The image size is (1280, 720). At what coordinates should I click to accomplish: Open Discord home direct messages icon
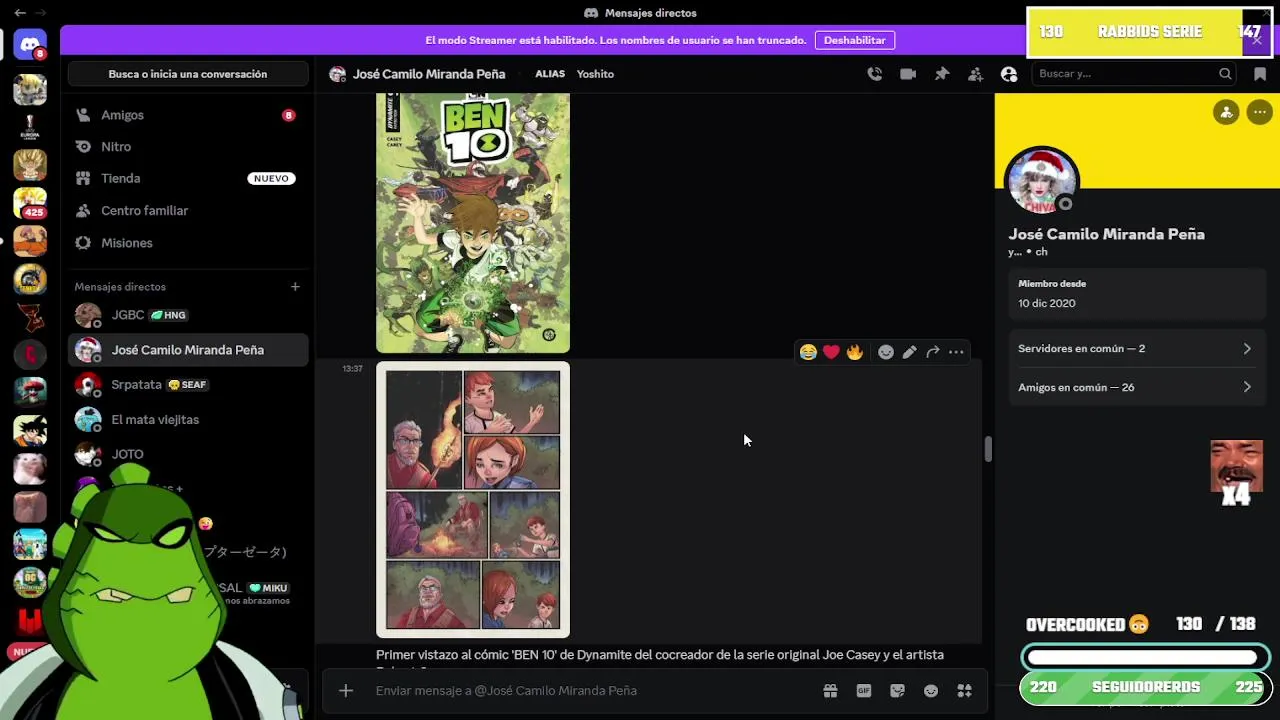pos(30,45)
